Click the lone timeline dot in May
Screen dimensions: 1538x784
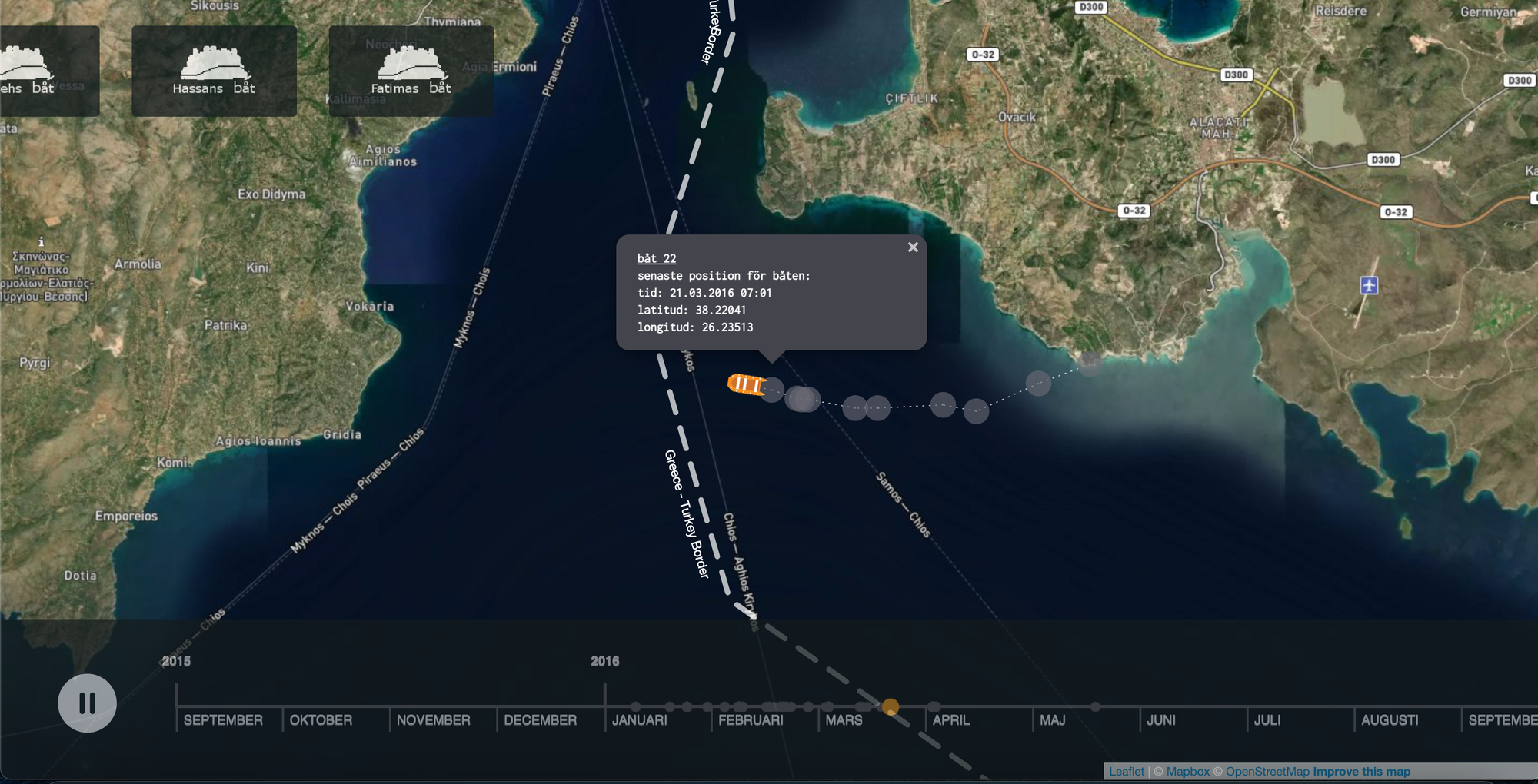coord(1095,706)
